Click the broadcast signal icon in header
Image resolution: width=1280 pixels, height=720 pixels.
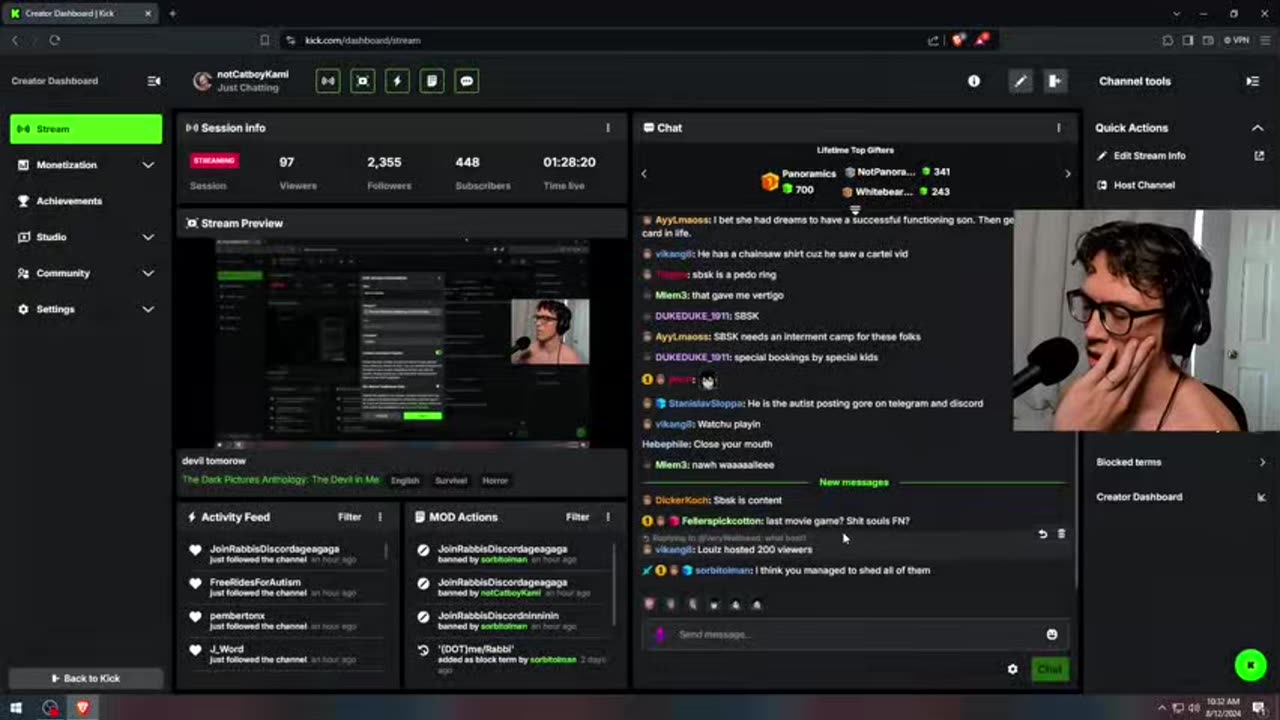click(328, 81)
